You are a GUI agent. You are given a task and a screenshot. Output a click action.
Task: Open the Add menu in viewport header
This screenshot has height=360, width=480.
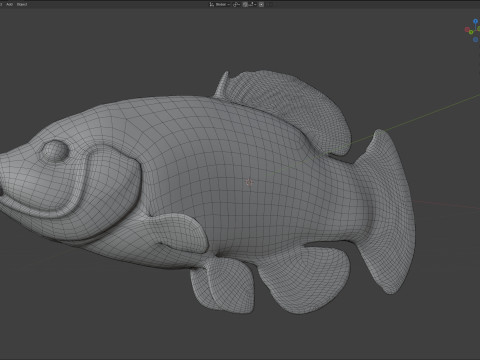click(9, 4)
